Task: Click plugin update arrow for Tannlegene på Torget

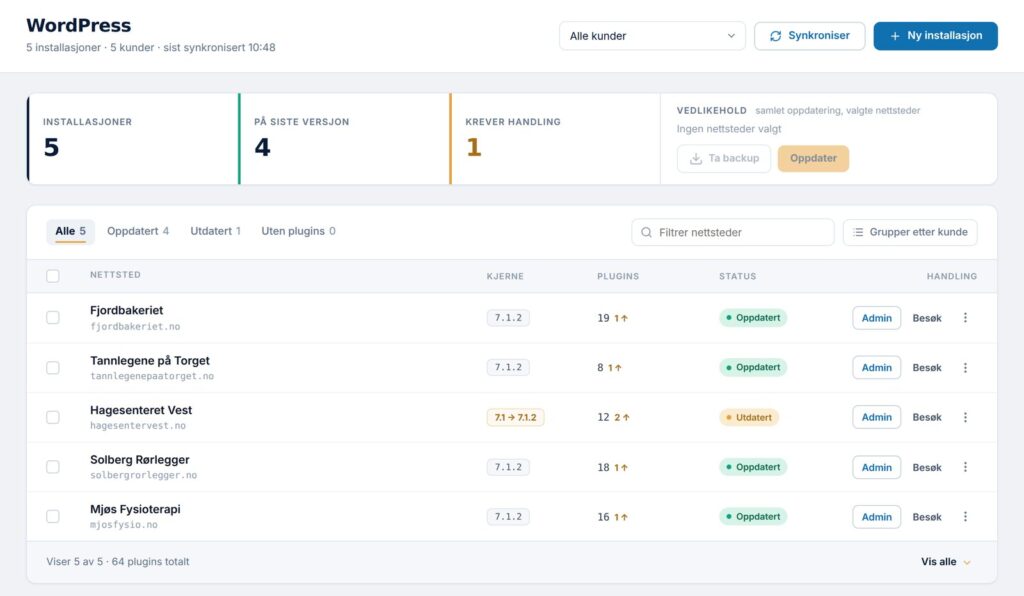Action: click(x=618, y=368)
